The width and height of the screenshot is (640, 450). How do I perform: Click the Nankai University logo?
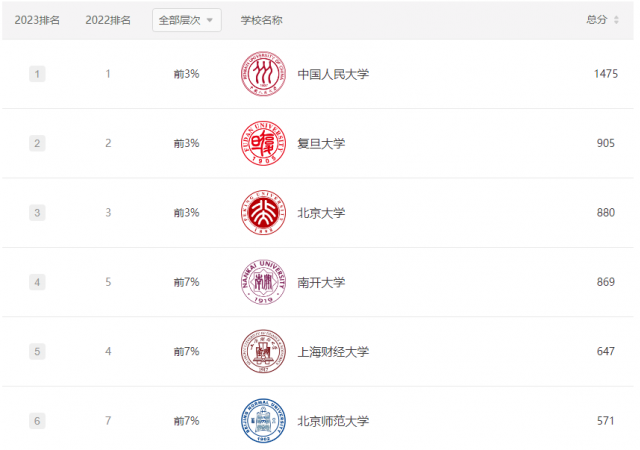click(x=263, y=282)
